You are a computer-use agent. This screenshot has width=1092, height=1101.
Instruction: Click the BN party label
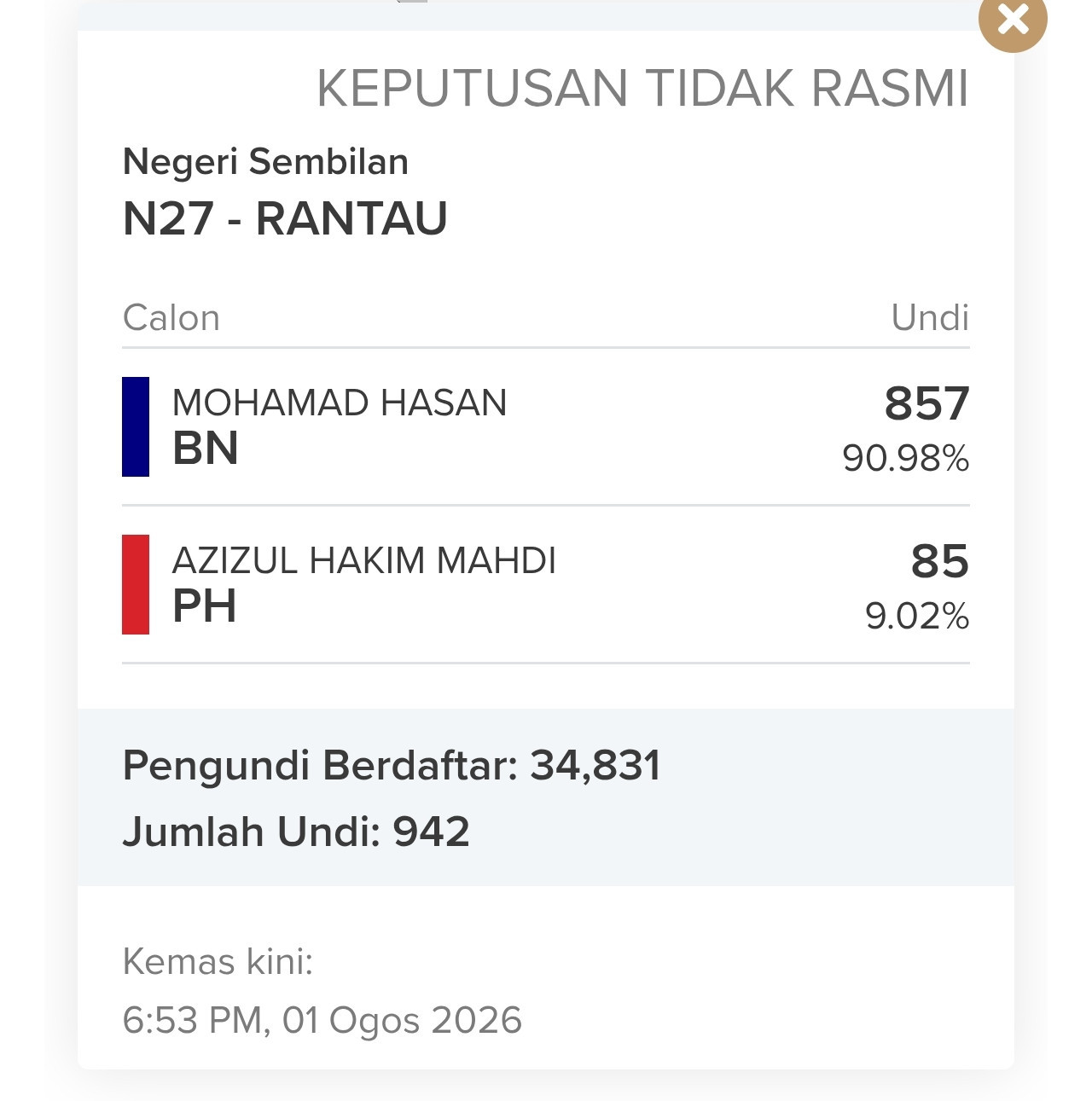[206, 449]
